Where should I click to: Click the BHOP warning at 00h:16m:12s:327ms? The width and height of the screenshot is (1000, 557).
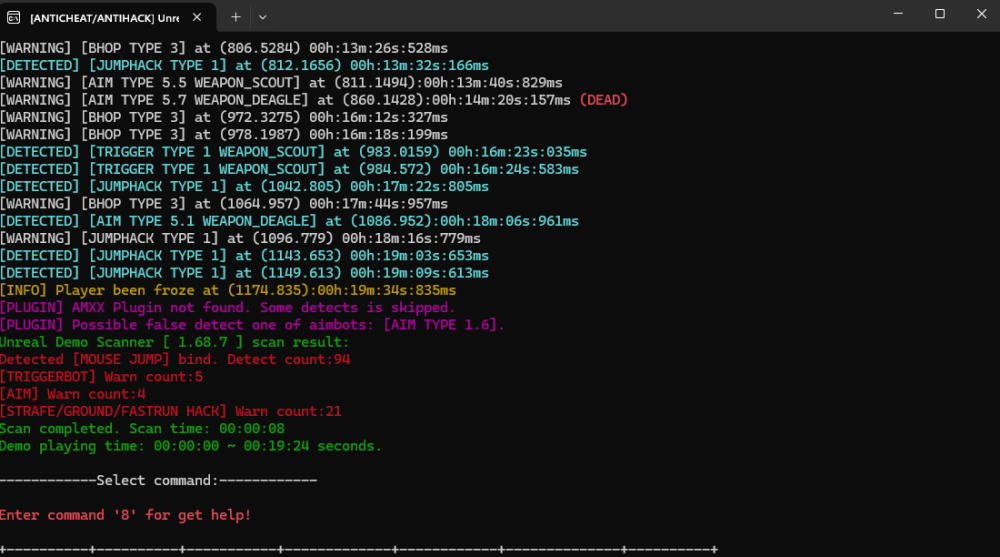(x=224, y=117)
